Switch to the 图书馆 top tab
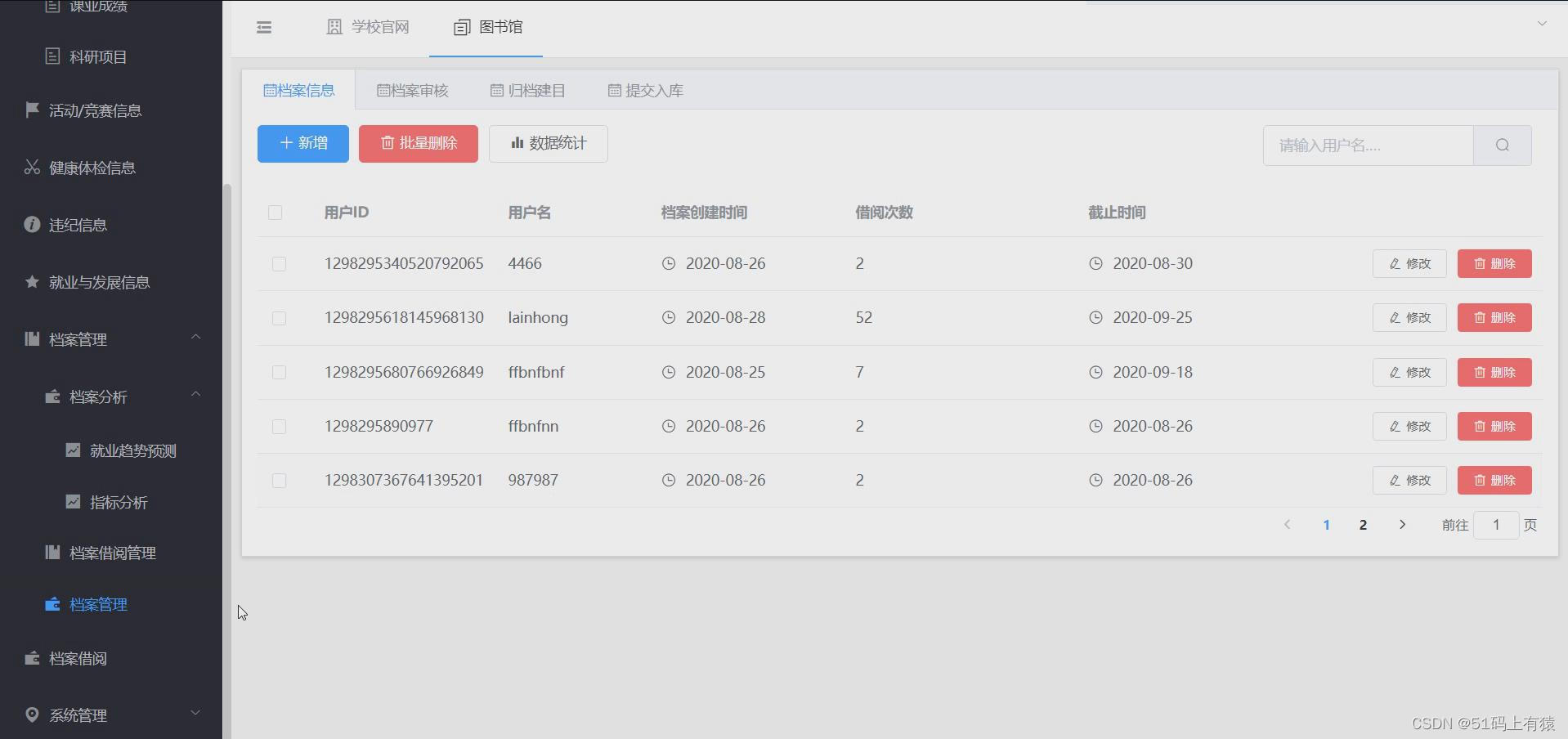The image size is (1568, 739). pyautogui.click(x=487, y=27)
